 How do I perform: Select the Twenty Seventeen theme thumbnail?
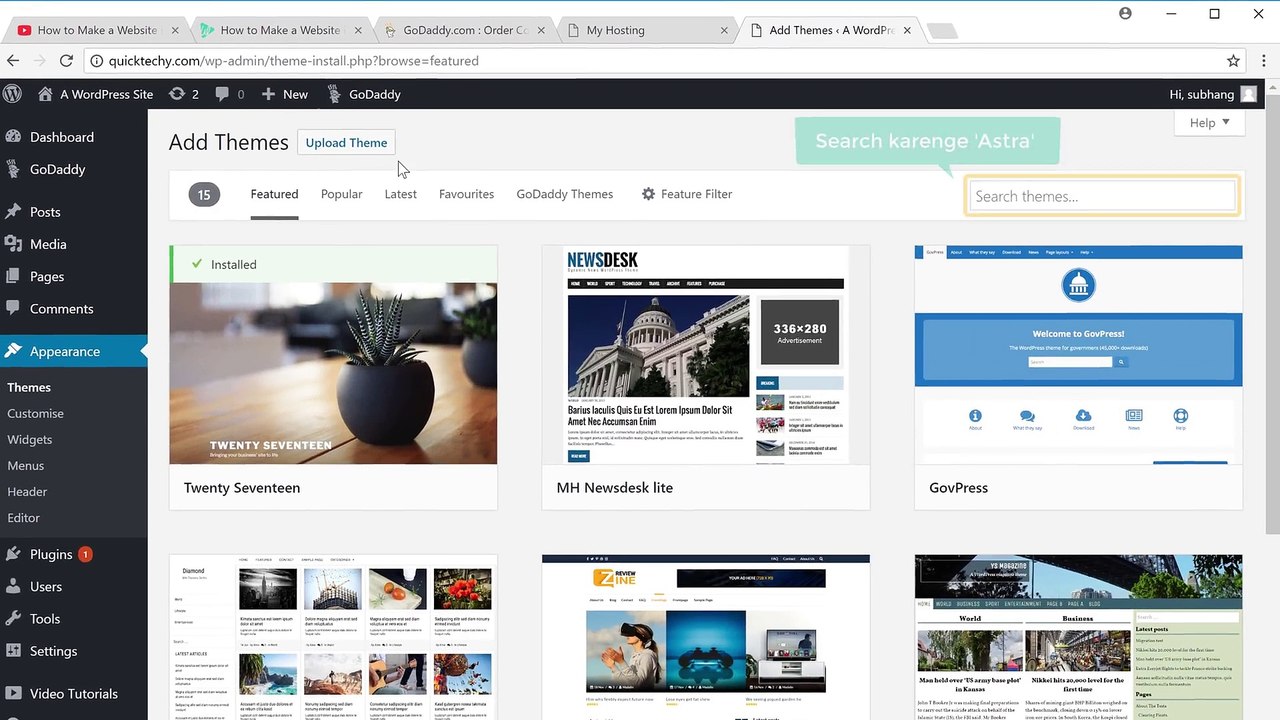coord(333,373)
